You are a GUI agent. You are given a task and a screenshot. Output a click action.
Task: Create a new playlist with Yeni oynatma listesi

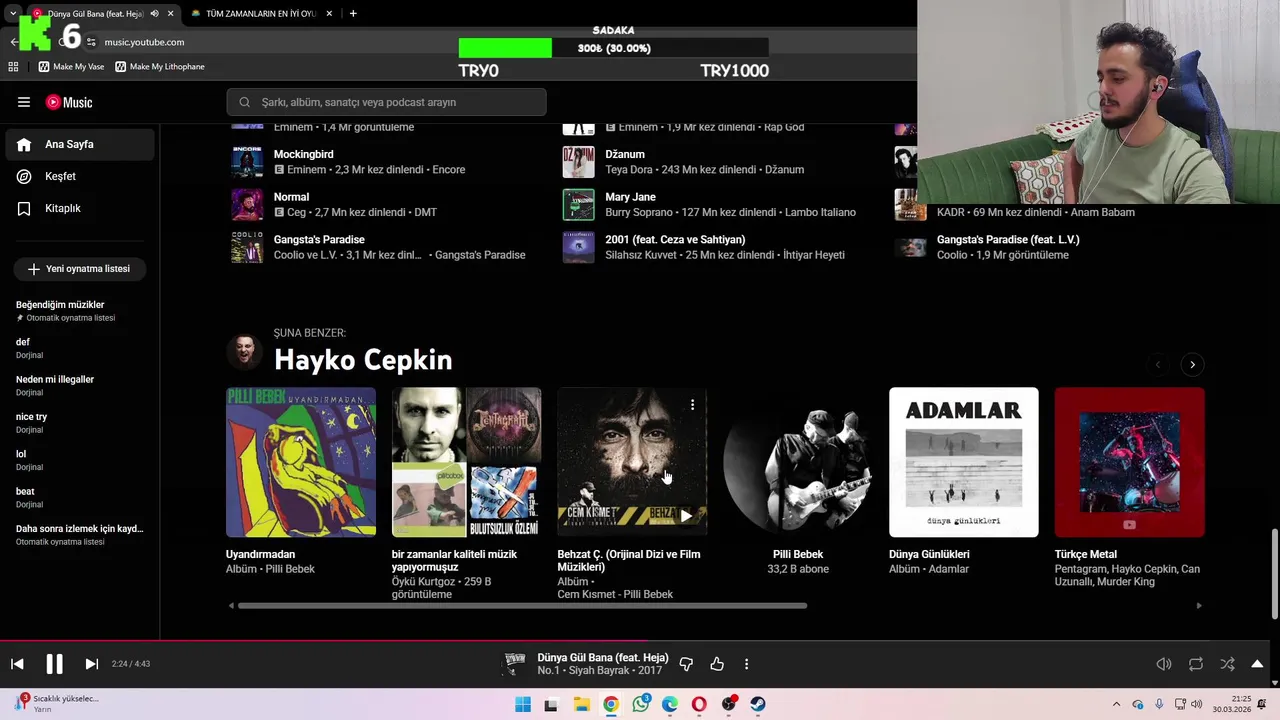(x=80, y=269)
